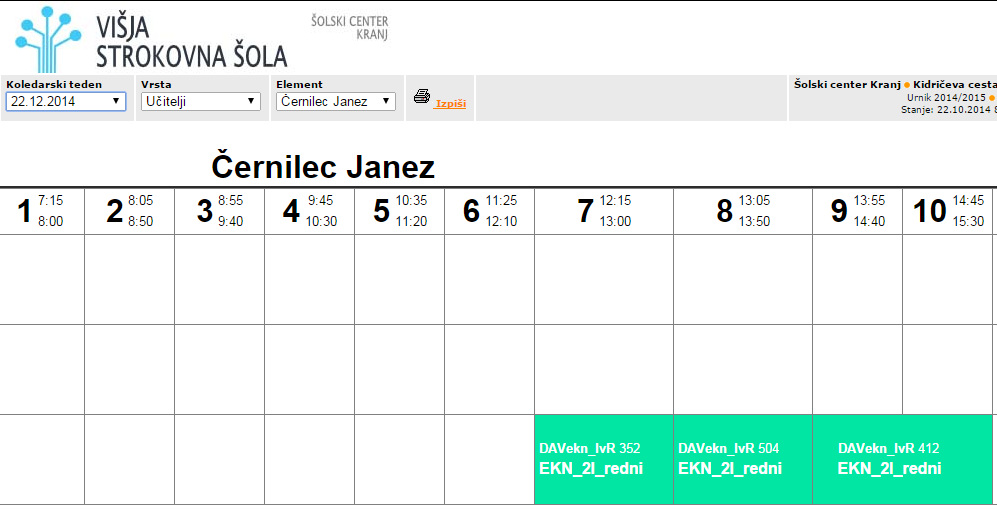Open the Vrsta dropdown showing Učitelji
Image resolution: width=997 pixels, height=519 pixels.
tap(201, 101)
